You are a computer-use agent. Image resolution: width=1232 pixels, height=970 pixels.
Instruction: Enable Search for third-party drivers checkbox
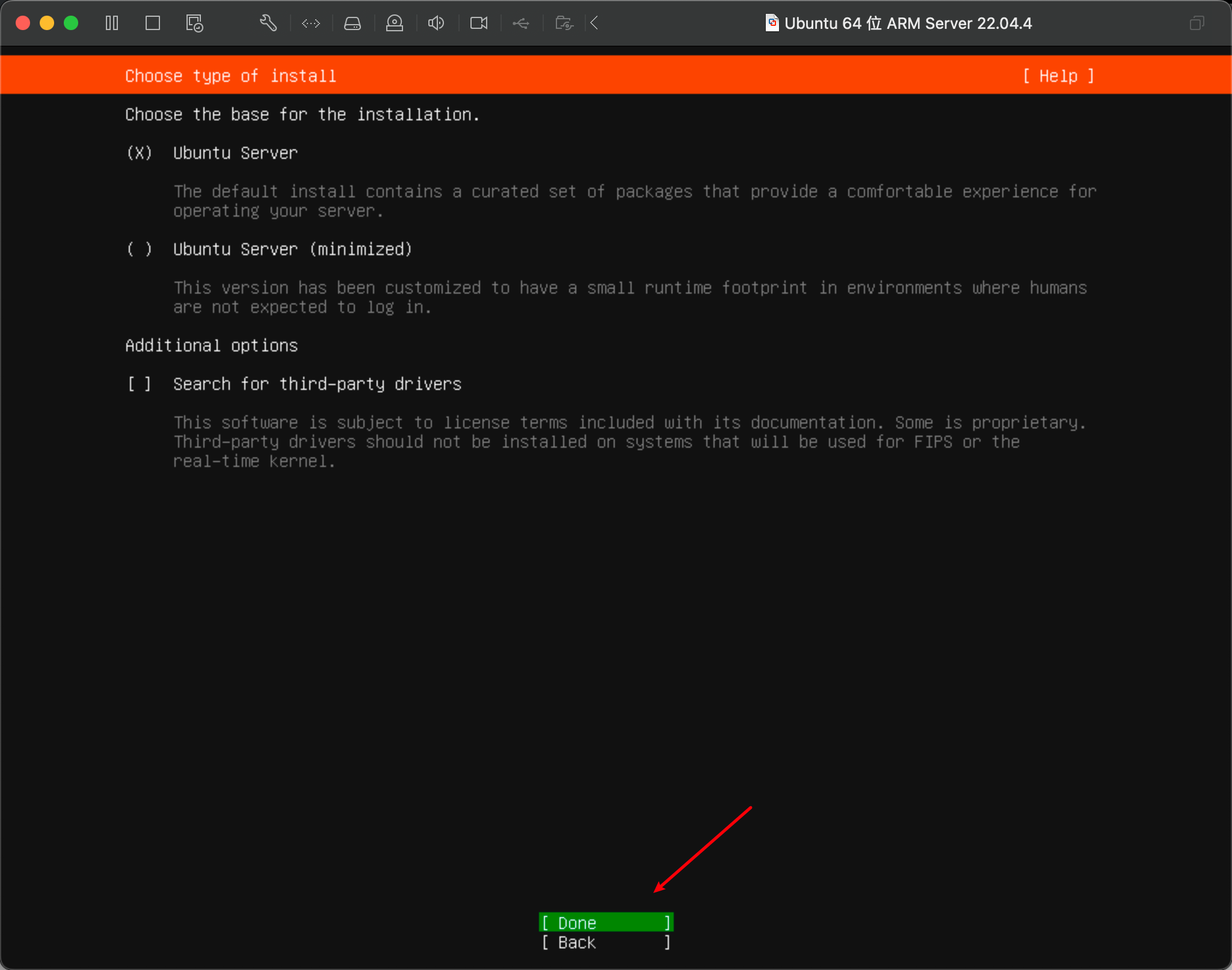(x=140, y=384)
